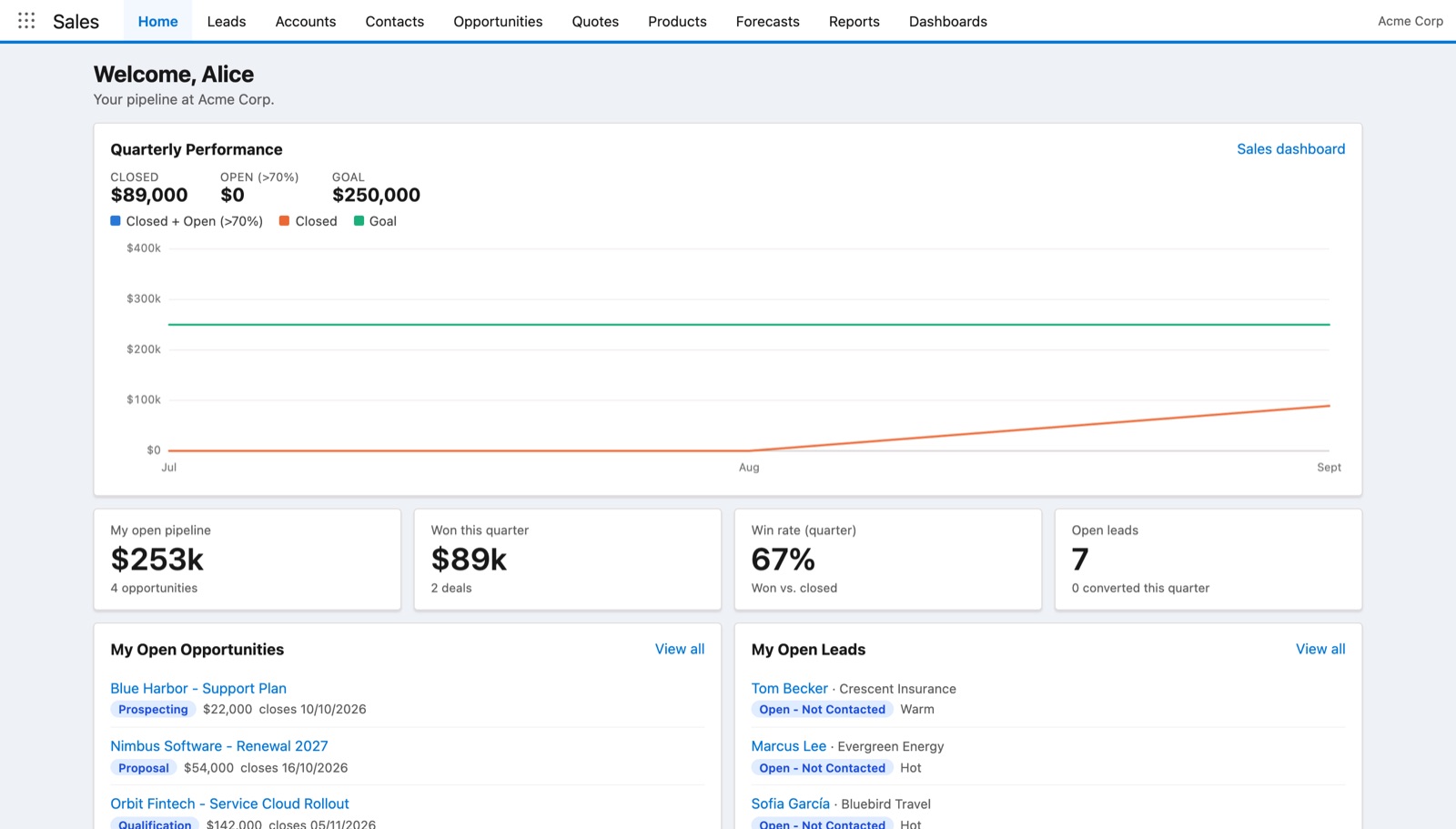Viewport: 1456px width, 829px height.
Task: Open the Leads tab
Action: (x=226, y=21)
